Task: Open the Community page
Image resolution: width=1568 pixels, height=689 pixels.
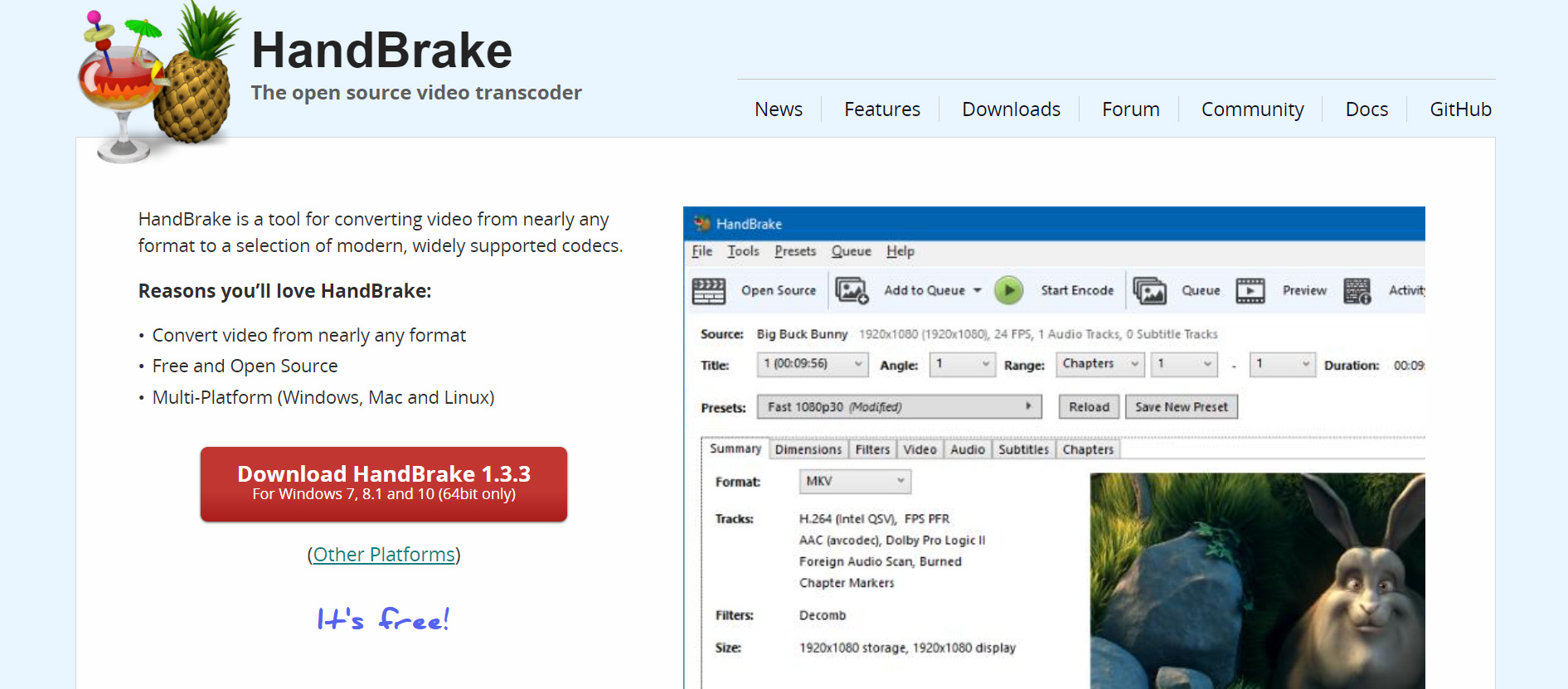Action: click(1252, 109)
